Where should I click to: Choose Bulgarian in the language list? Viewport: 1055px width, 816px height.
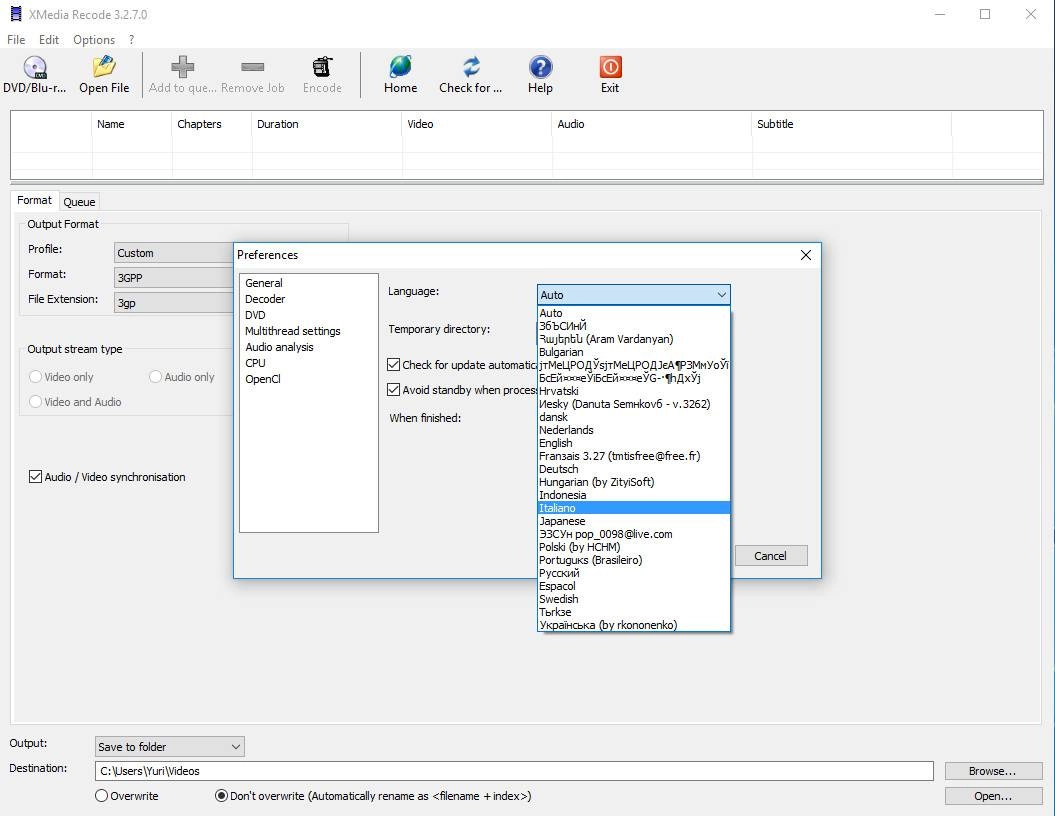(x=634, y=352)
